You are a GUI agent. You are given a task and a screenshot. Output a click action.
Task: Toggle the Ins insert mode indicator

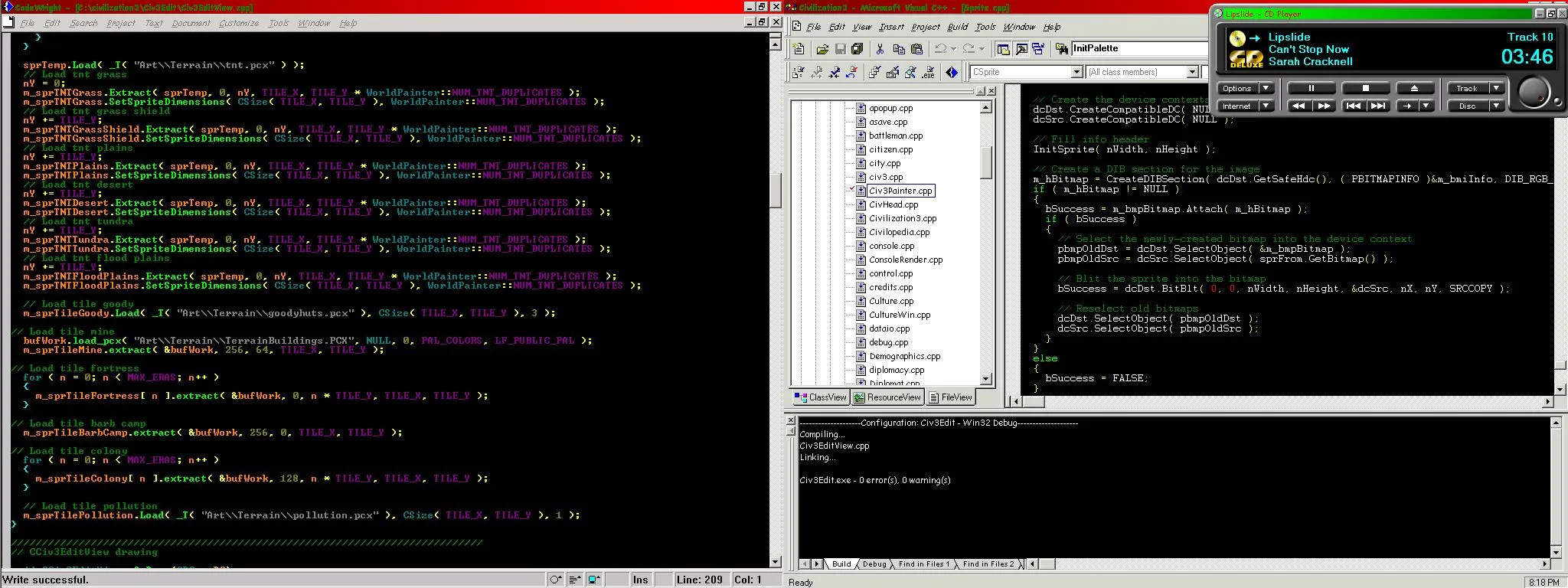point(640,580)
